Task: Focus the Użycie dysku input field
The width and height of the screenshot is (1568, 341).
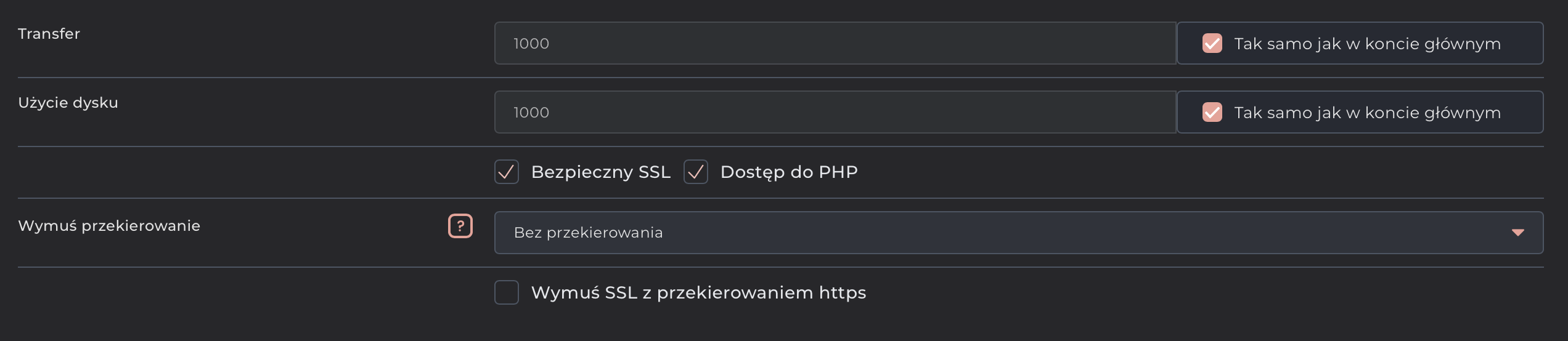Action: point(835,113)
